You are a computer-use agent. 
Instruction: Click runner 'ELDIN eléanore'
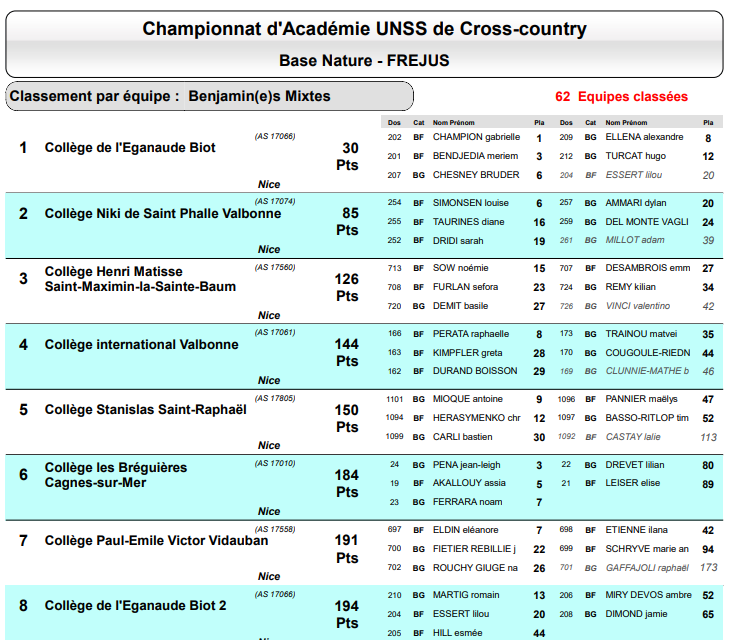(x=465, y=530)
